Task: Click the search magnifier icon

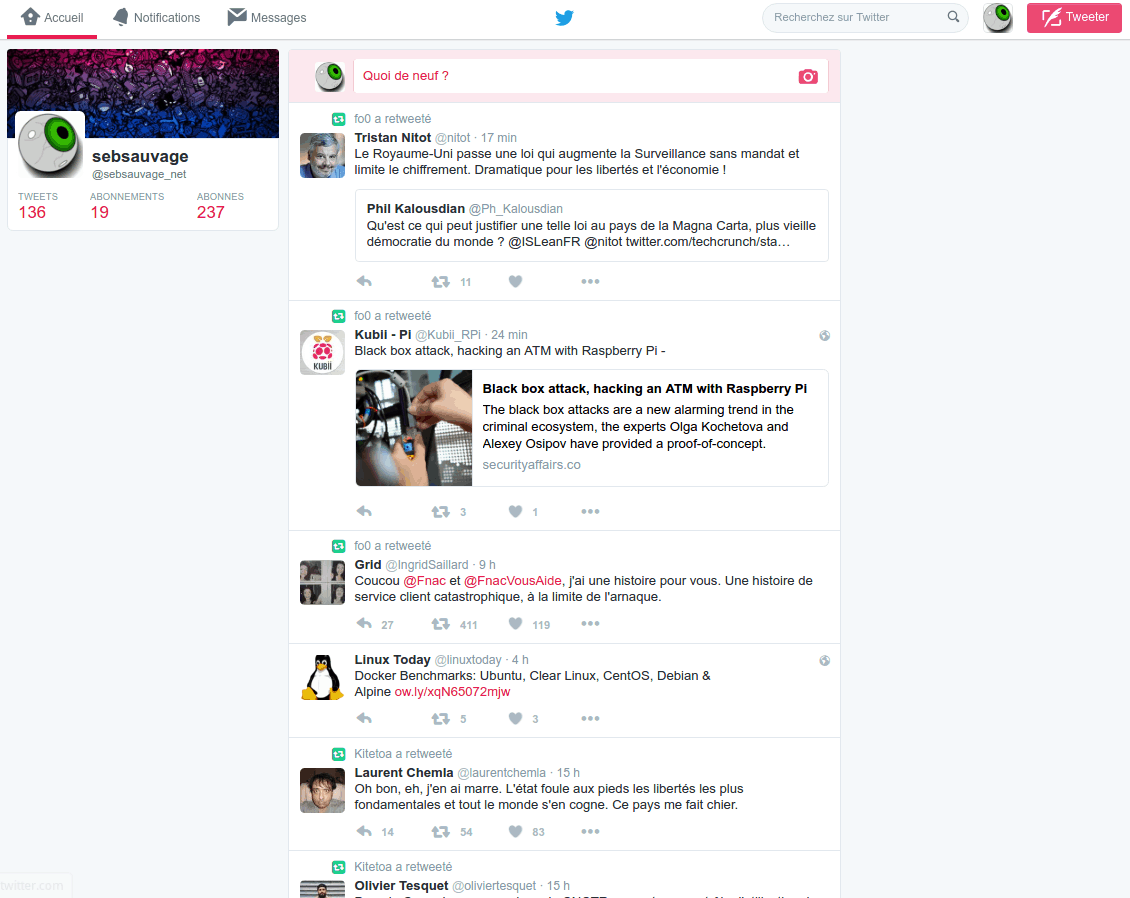Action: pyautogui.click(x=953, y=17)
